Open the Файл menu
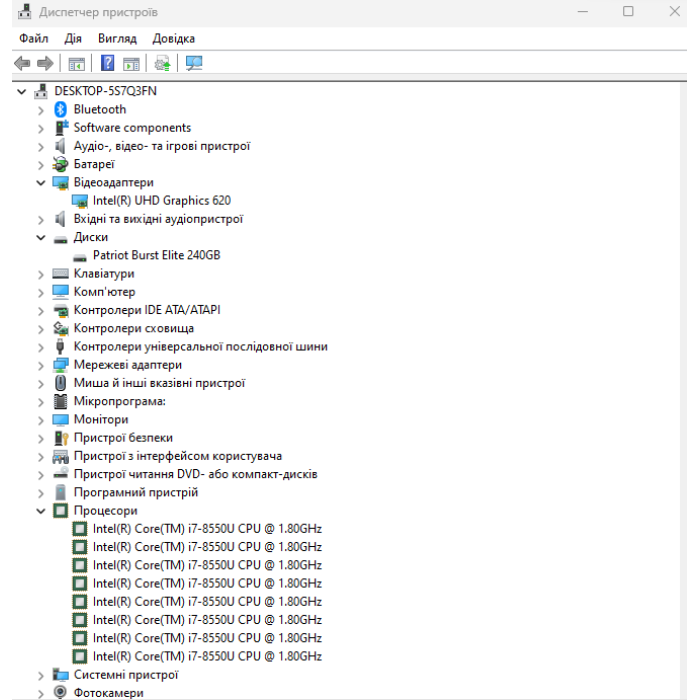Screen dimensions: 700x700 click(33, 38)
